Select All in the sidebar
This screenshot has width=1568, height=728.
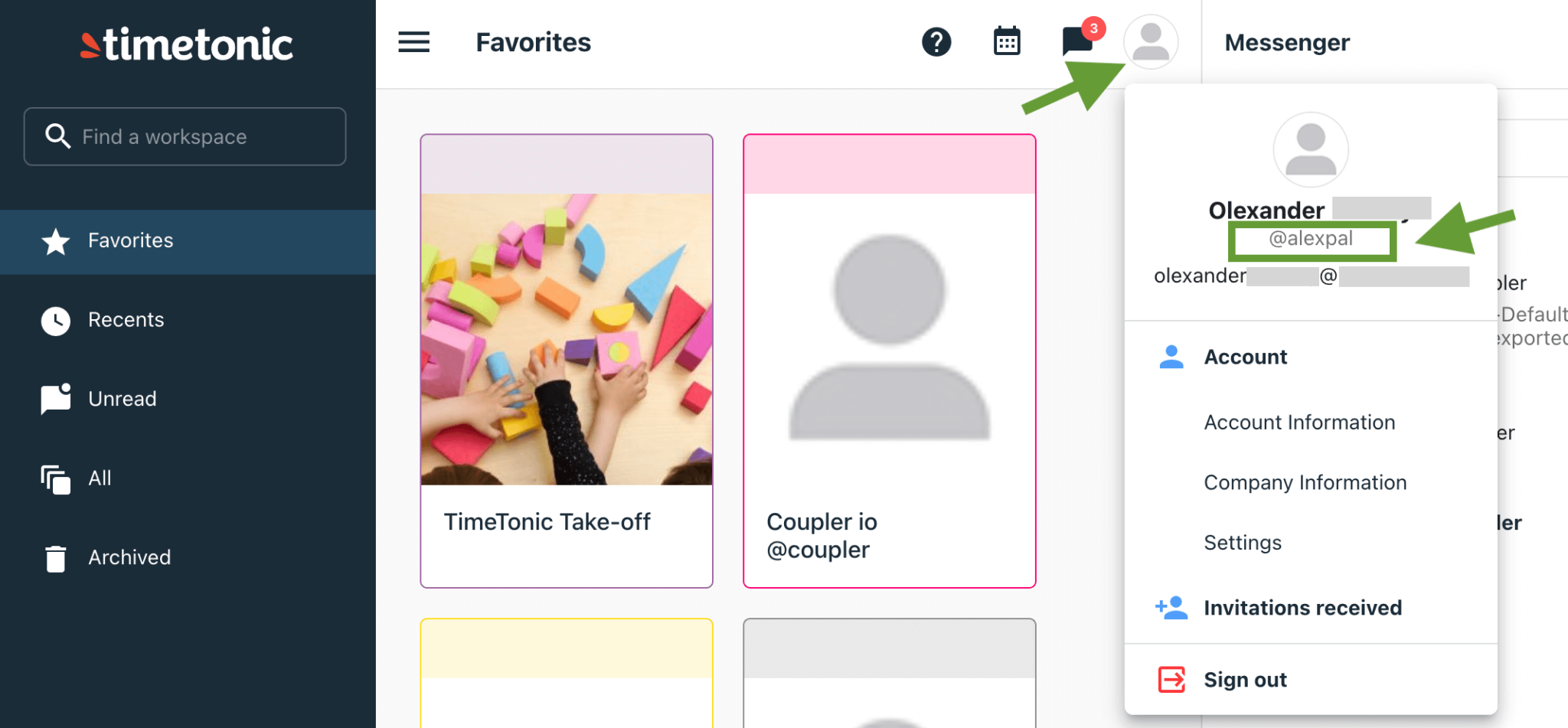coord(100,478)
